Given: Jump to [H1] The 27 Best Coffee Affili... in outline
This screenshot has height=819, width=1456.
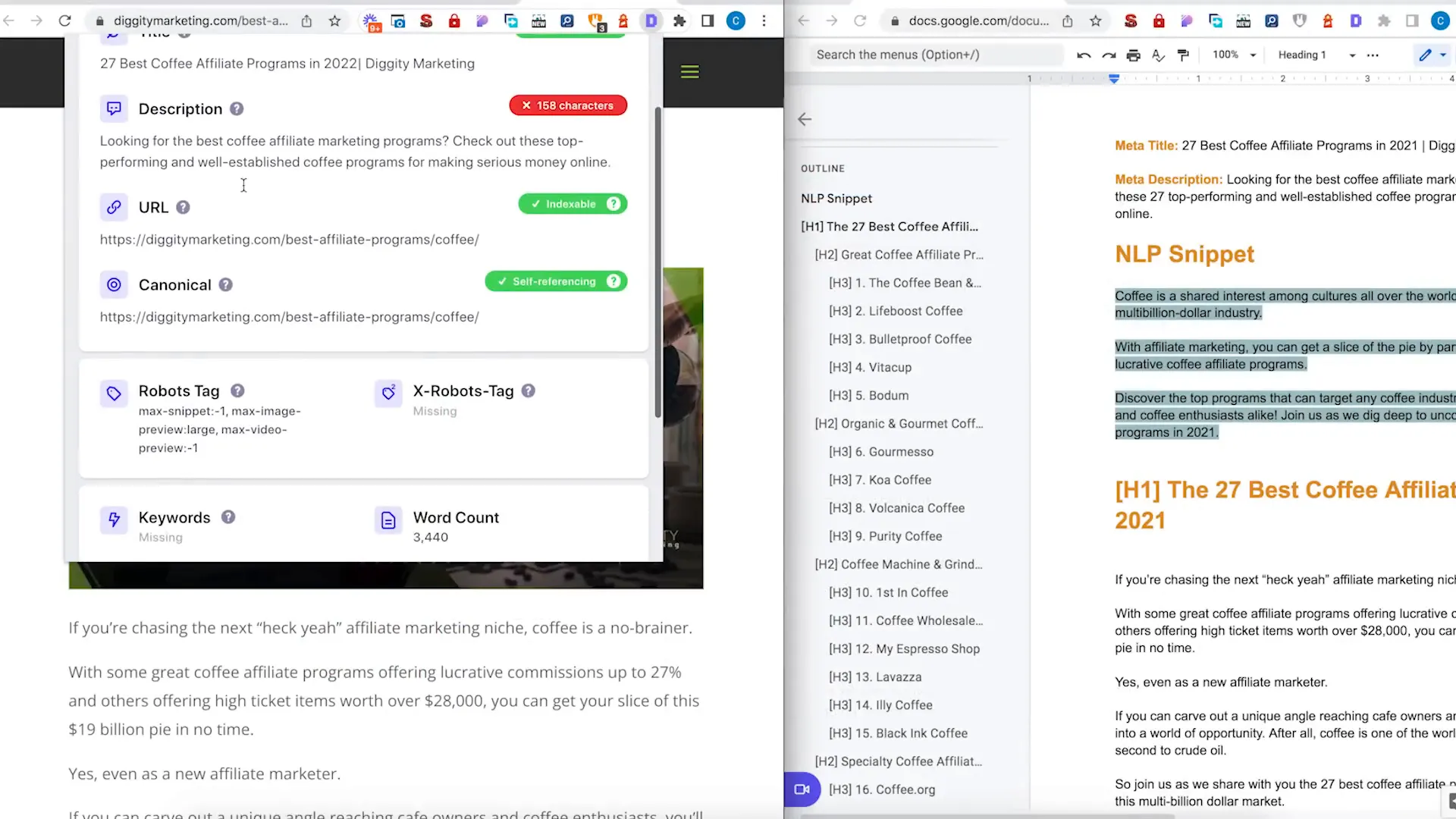Looking at the screenshot, I should (890, 226).
